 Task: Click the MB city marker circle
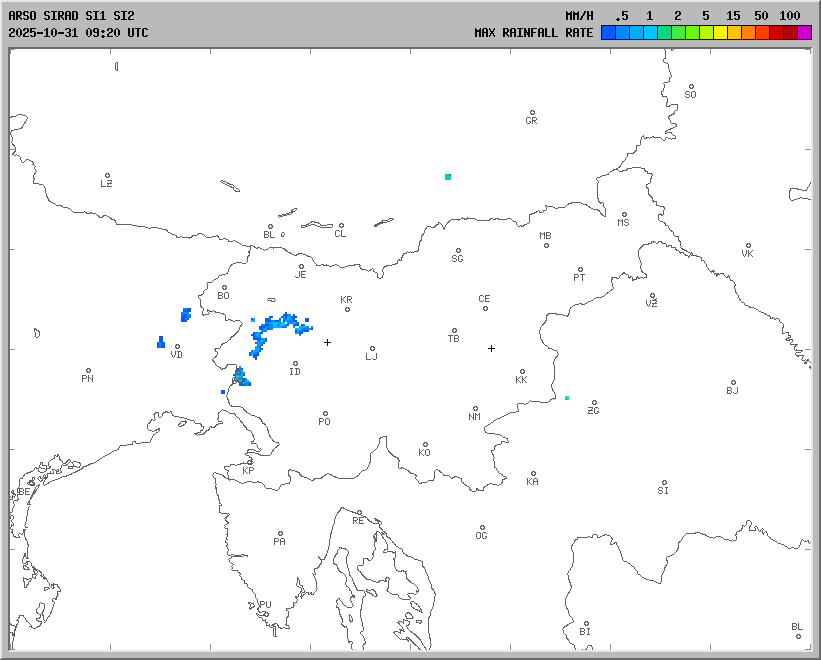click(x=546, y=245)
